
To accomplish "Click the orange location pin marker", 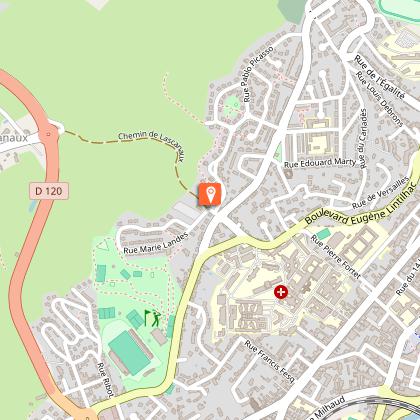I will click(210, 194).
